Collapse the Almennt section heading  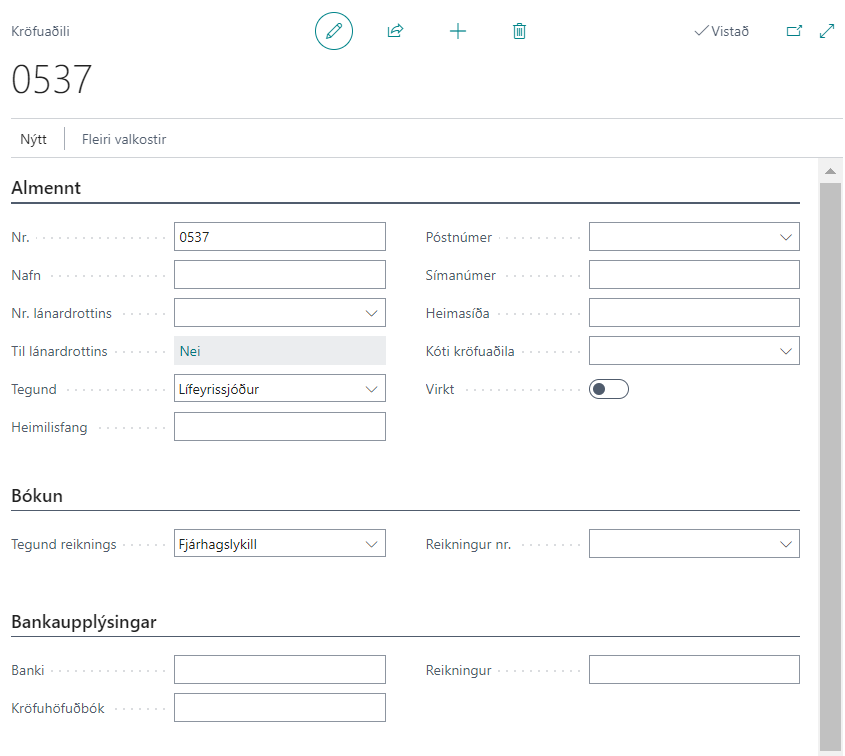46,188
